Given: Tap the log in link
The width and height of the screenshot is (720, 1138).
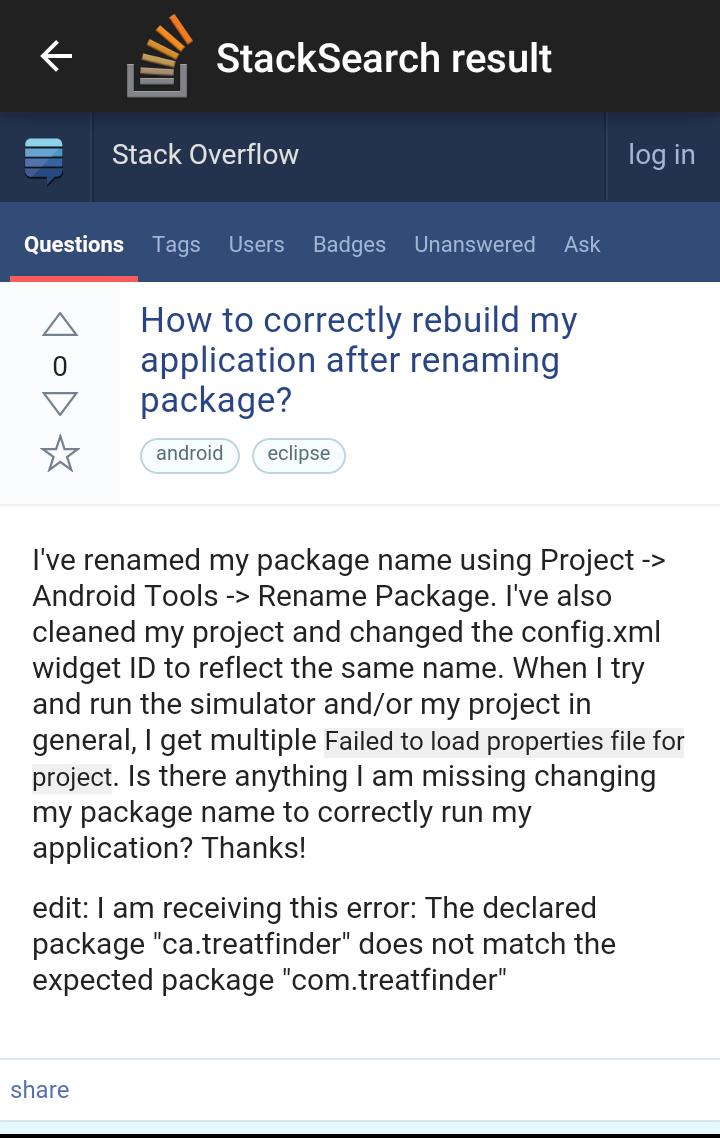Looking at the screenshot, I should point(661,155).
